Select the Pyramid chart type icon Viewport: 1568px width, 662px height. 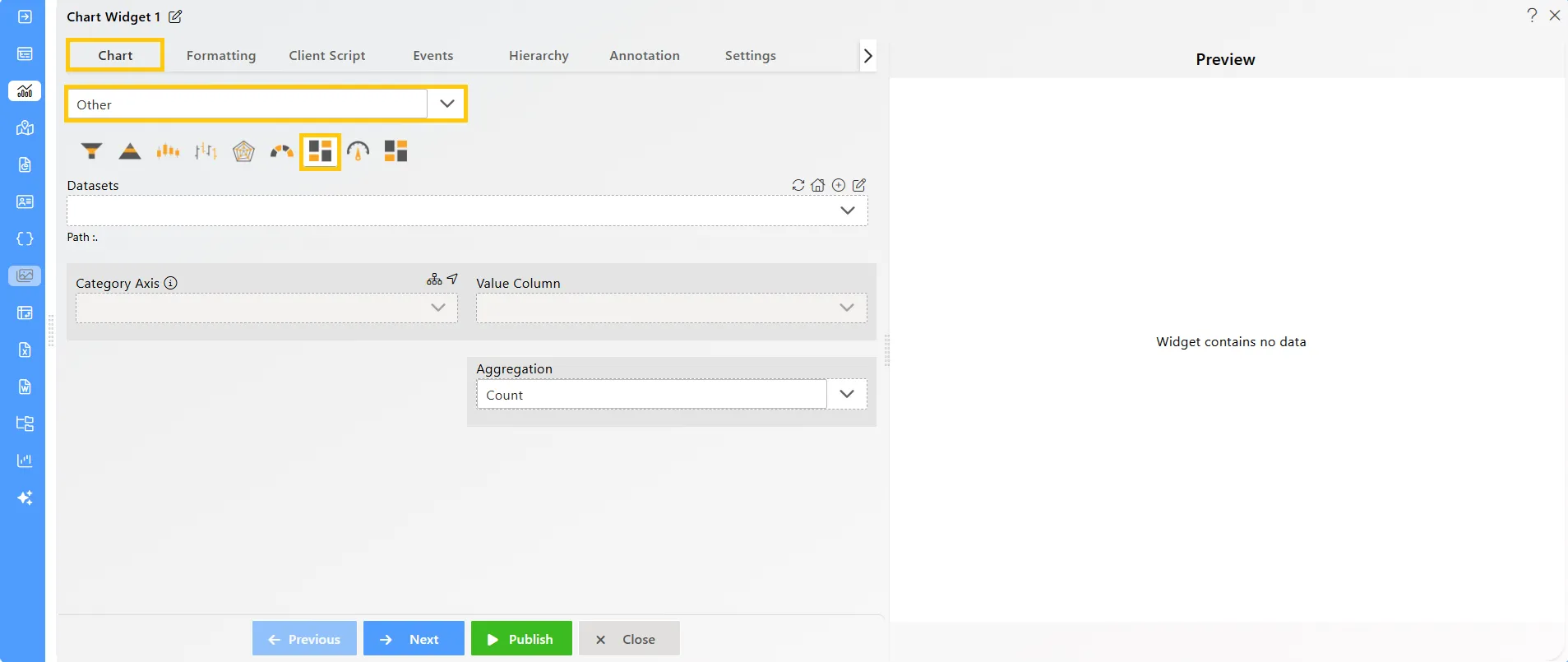pos(130,151)
